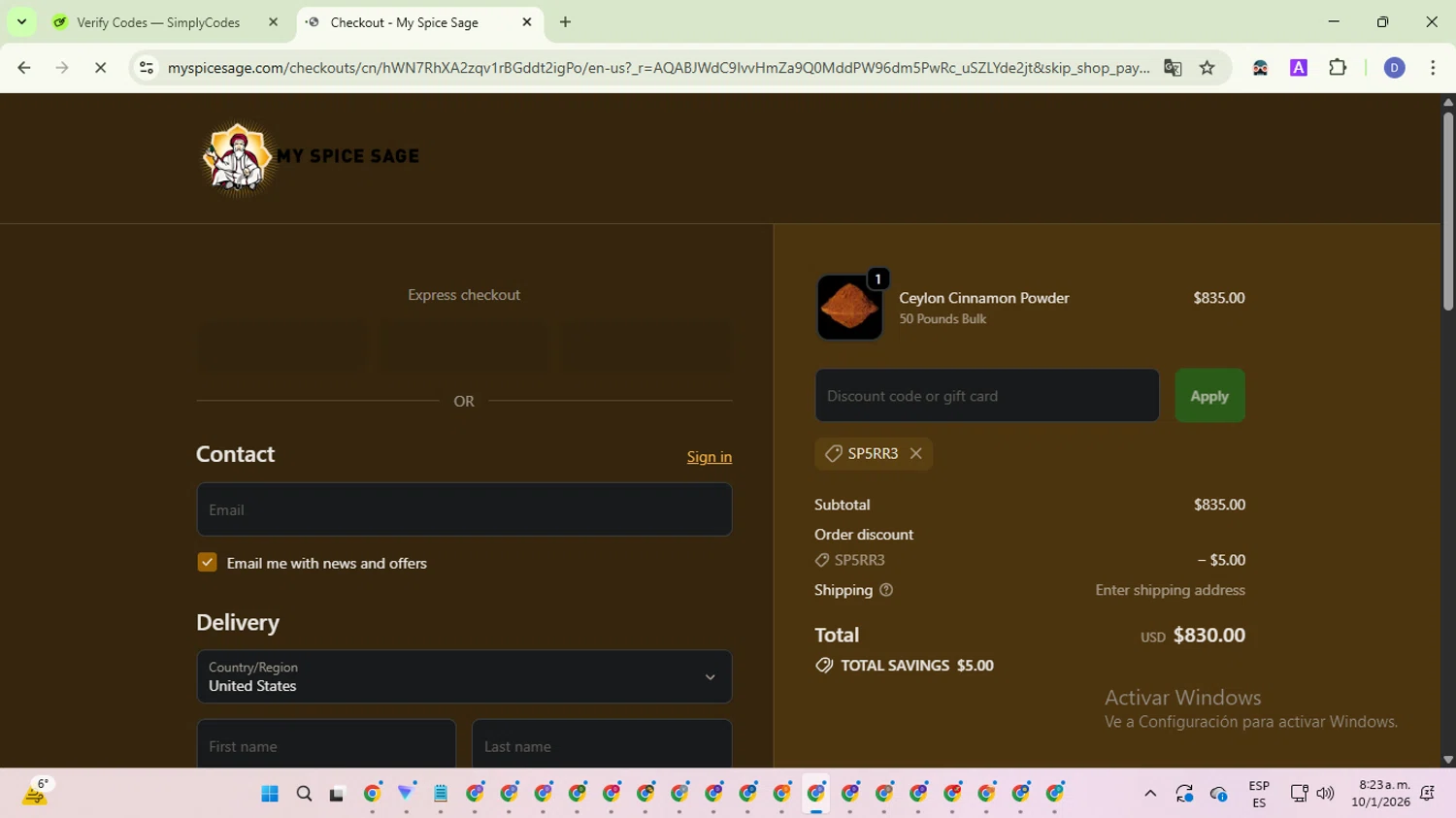The width and height of the screenshot is (1456, 818).
Task: View site information icon in address bar
Action: [x=147, y=67]
